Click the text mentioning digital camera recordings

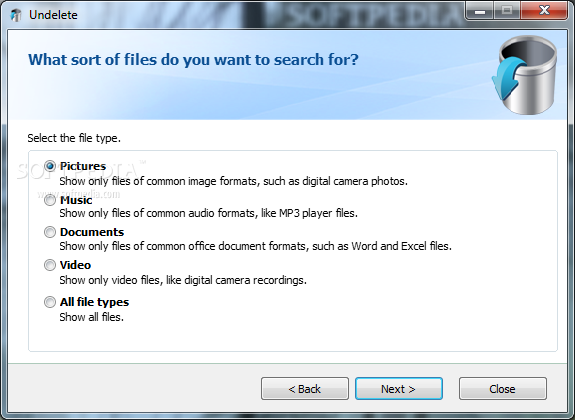[183, 280]
